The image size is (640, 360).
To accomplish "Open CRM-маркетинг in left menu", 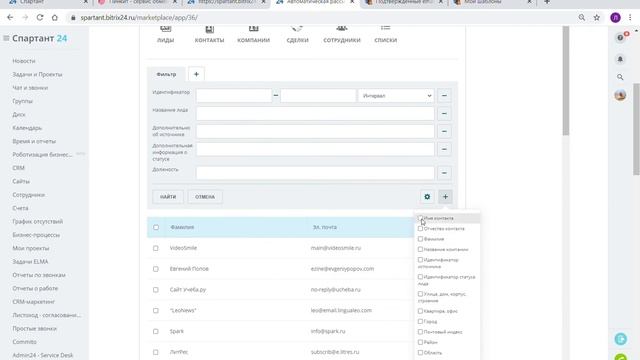I will point(33,302).
